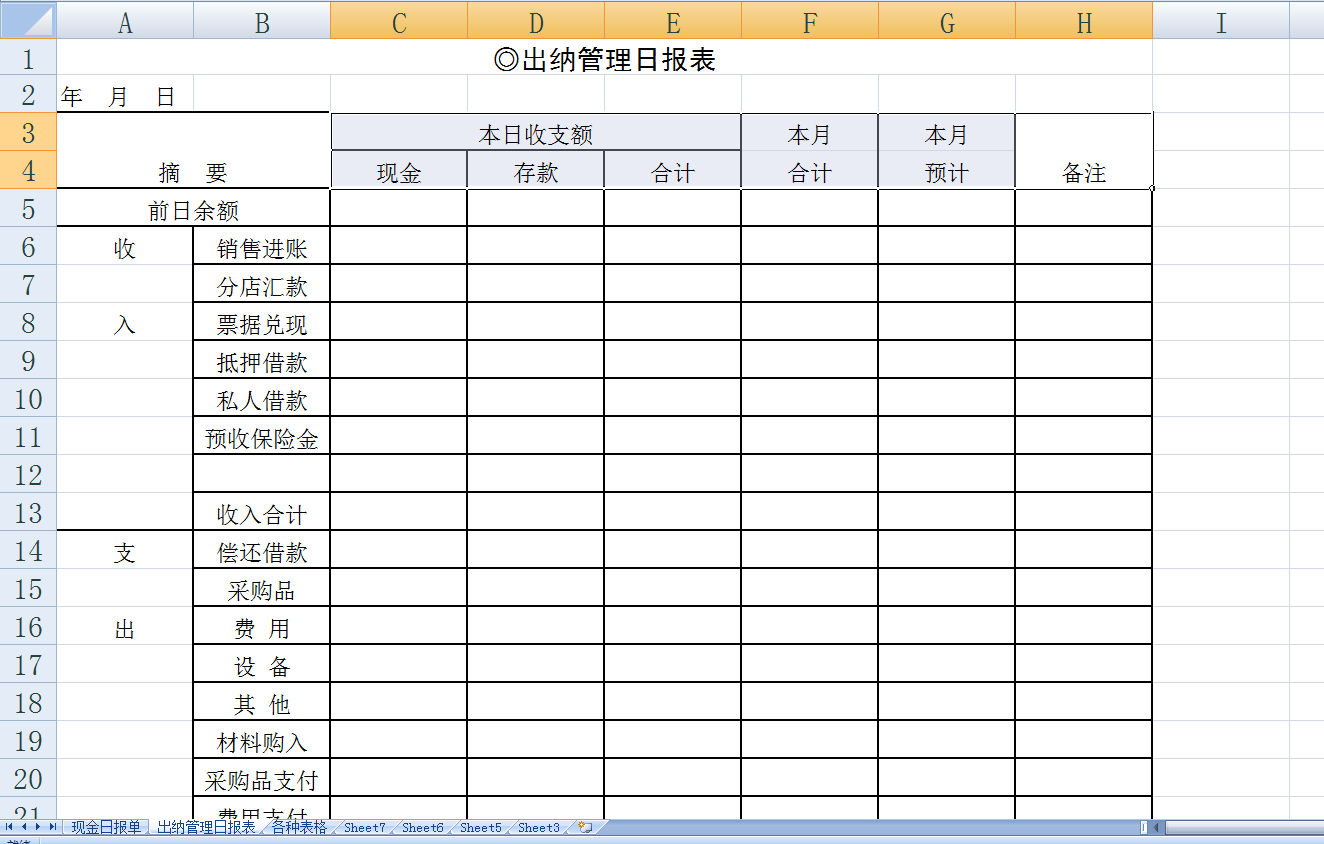This screenshot has width=1324, height=844.
Task: Select the 出 cell in column A
Action: click(x=125, y=627)
